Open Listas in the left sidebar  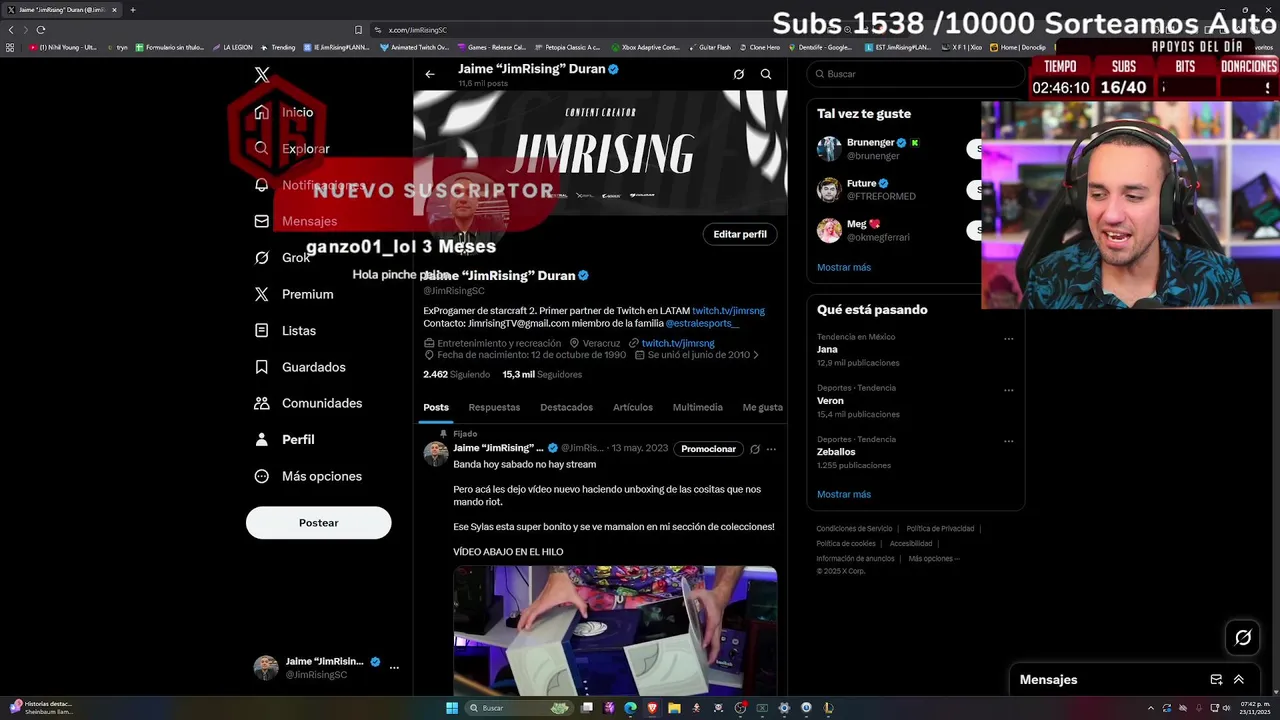click(x=285, y=330)
